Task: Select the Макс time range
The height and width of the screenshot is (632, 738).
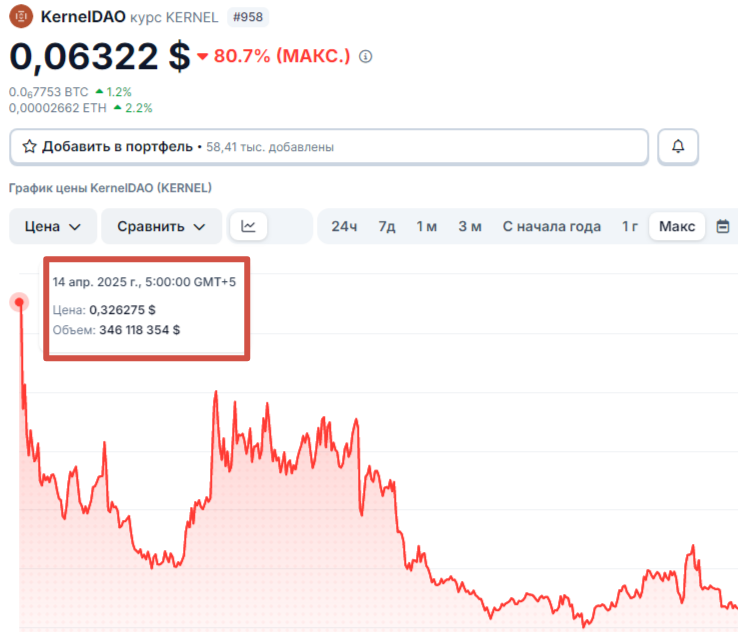Action: 677,226
